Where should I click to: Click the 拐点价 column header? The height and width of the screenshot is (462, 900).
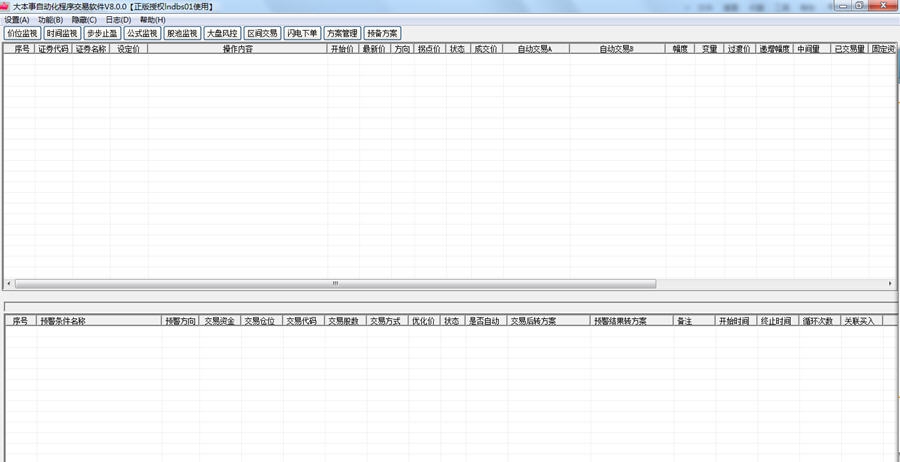[430, 49]
